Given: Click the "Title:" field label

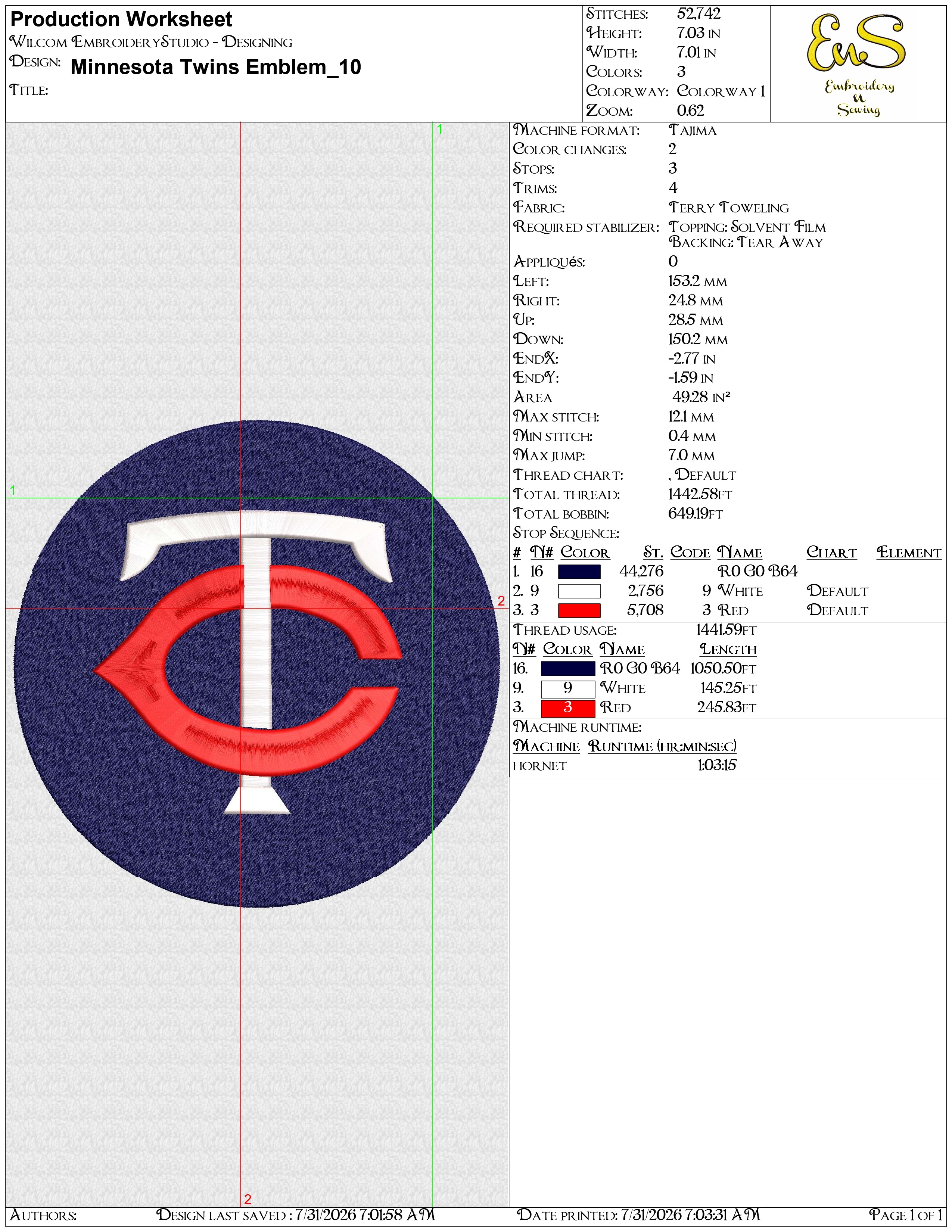Looking at the screenshot, I should [x=29, y=90].
